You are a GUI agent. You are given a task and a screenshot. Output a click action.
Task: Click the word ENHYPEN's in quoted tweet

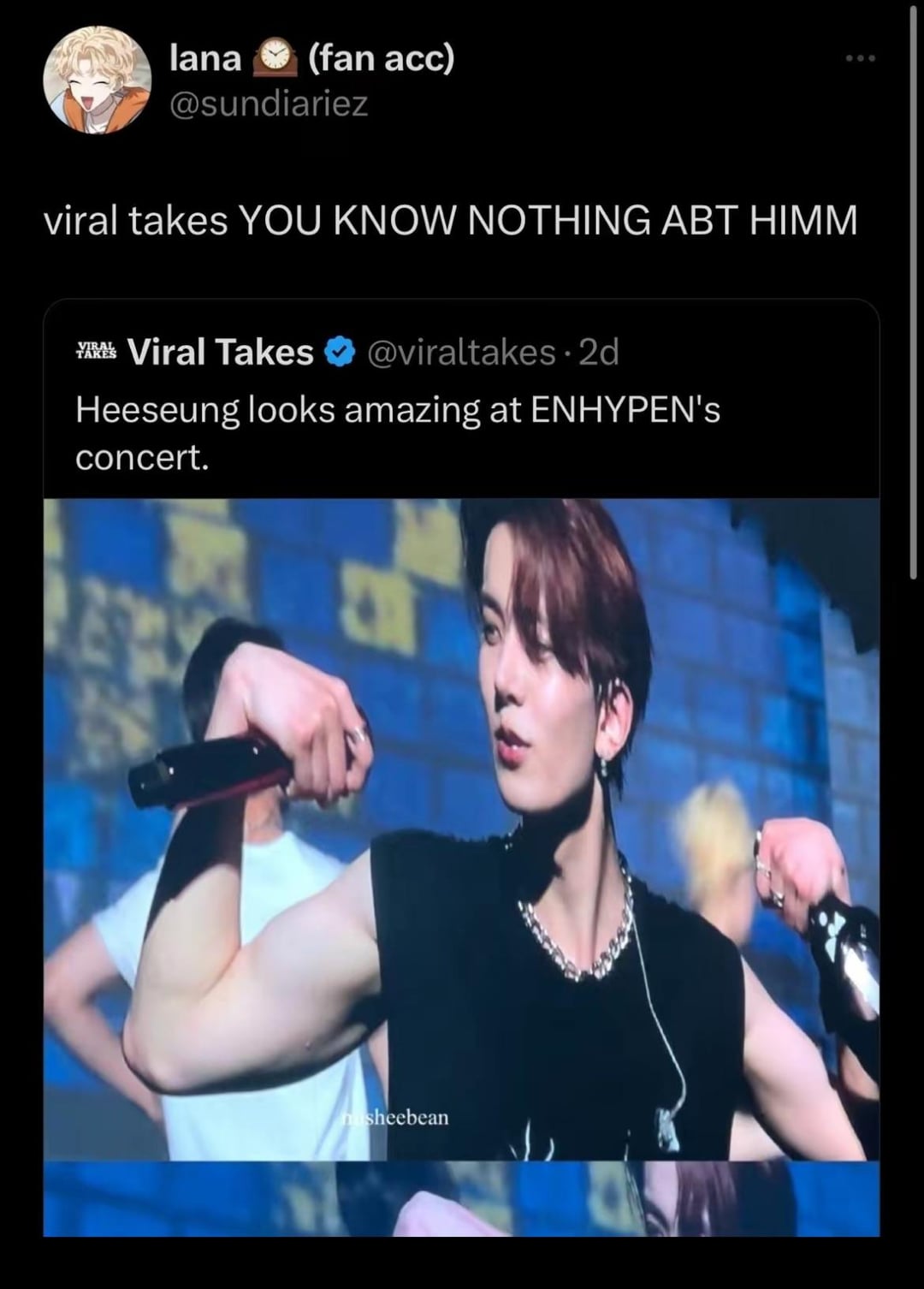pos(625,410)
